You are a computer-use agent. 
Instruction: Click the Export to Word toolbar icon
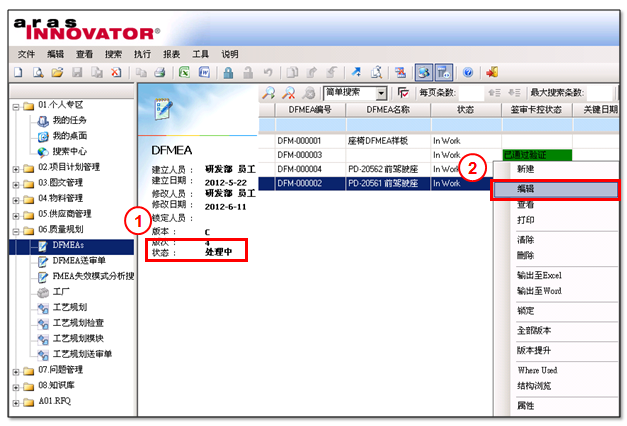204,73
